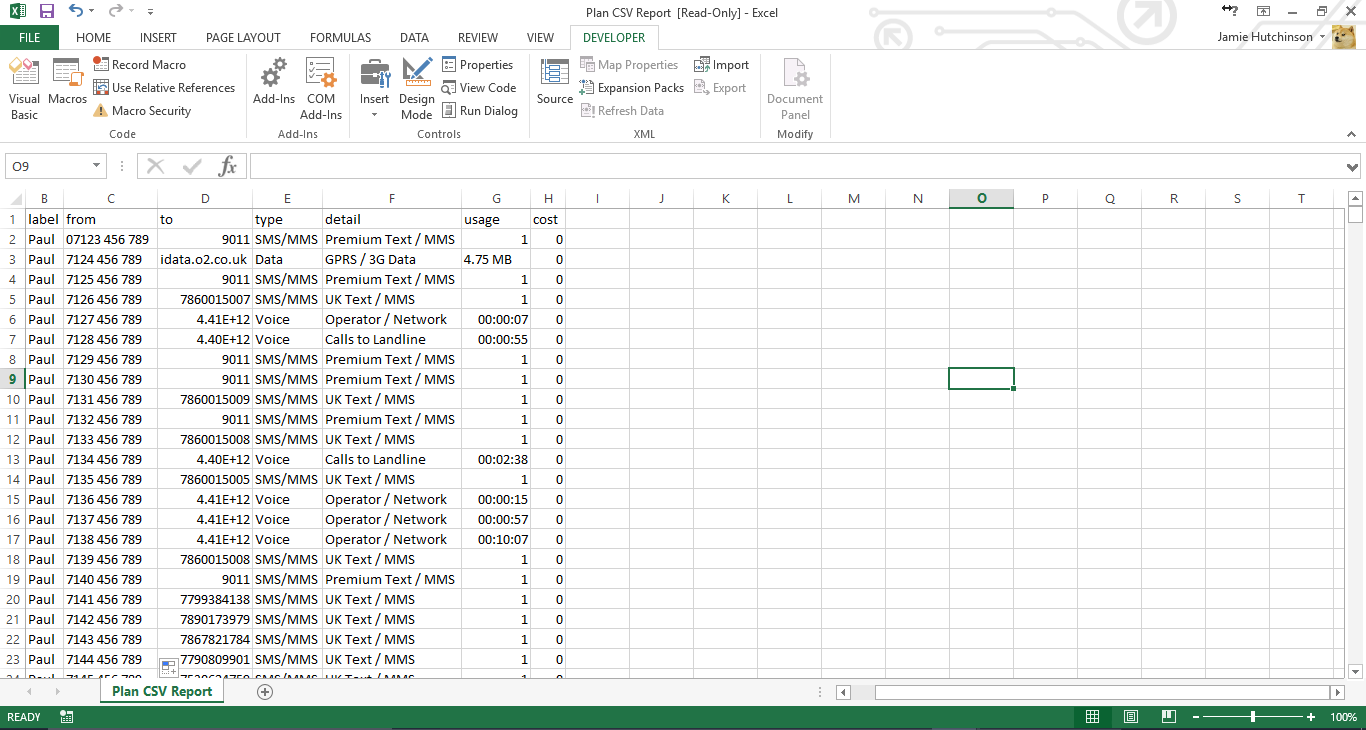
Task: Select cell with '7799384138'
Action: [x=205, y=599]
